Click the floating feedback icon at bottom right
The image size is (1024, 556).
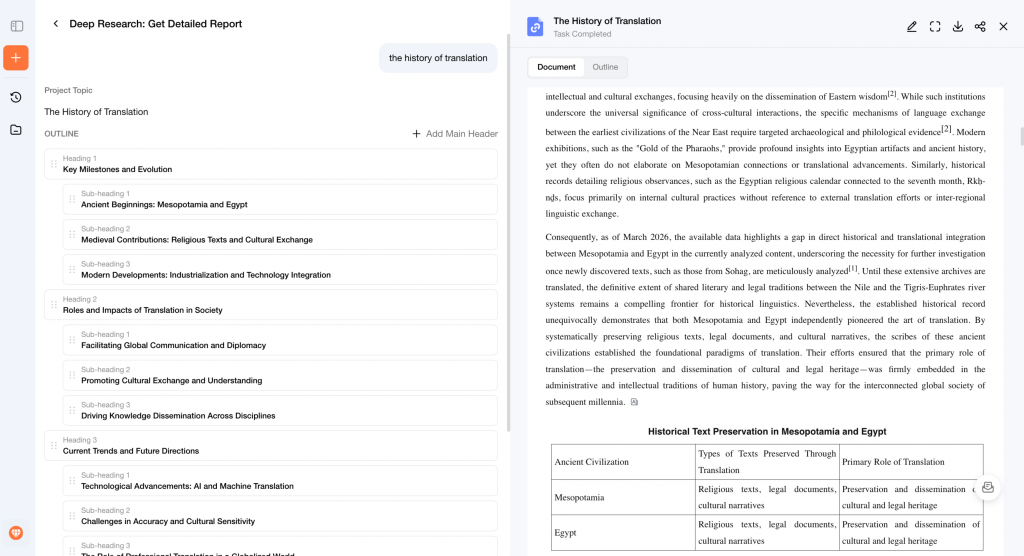click(x=987, y=487)
